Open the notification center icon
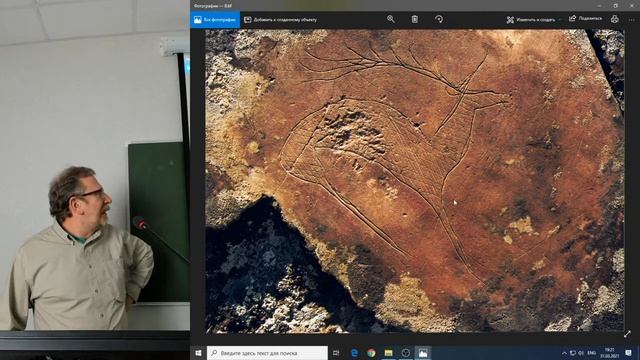Viewport: 640px width, 360px height. [629, 353]
